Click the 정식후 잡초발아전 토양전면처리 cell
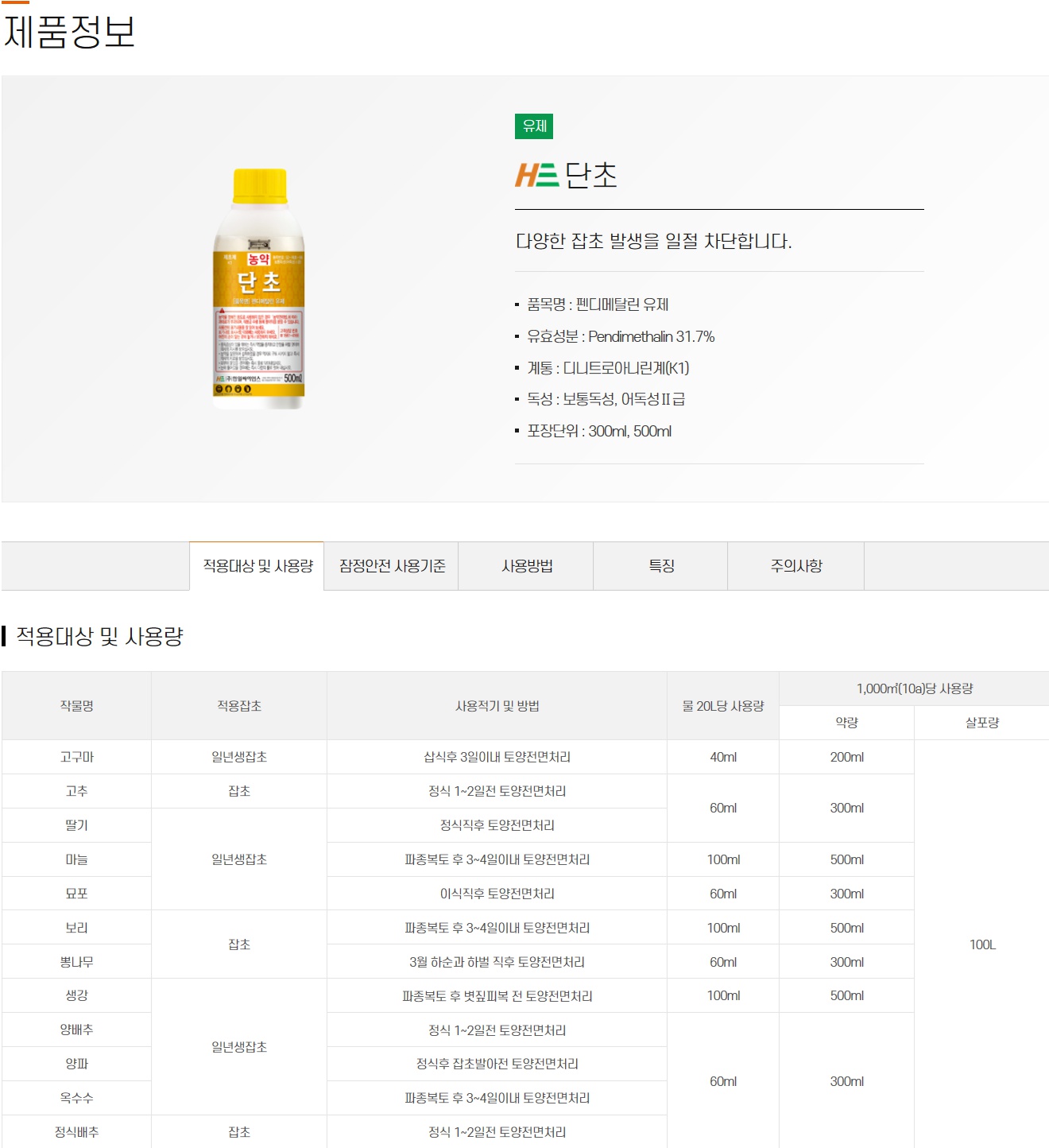This screenshot has height=1148, width=1049. (x=497, y=1064)
